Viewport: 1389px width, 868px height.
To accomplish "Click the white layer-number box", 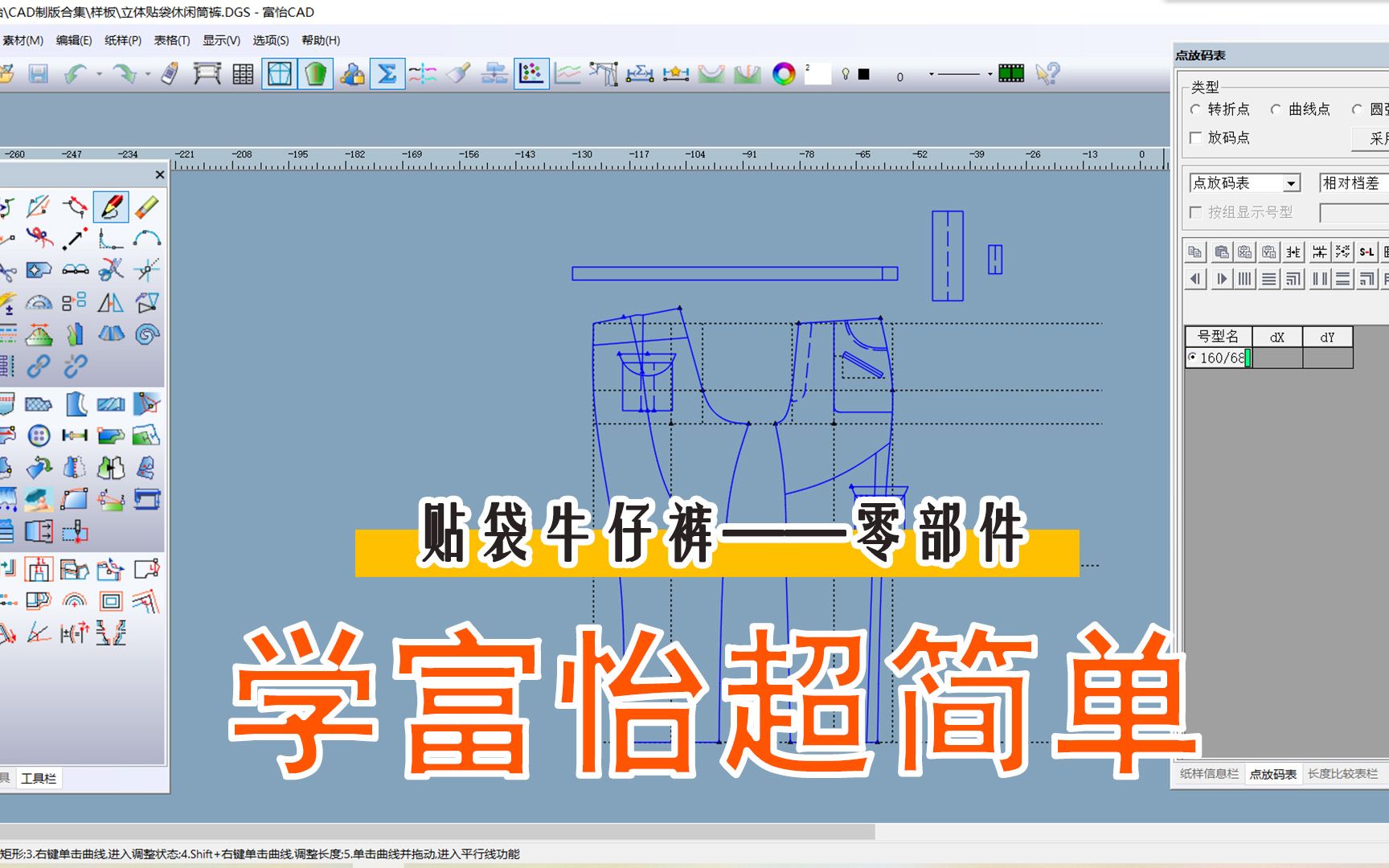I will coord(817,74).
